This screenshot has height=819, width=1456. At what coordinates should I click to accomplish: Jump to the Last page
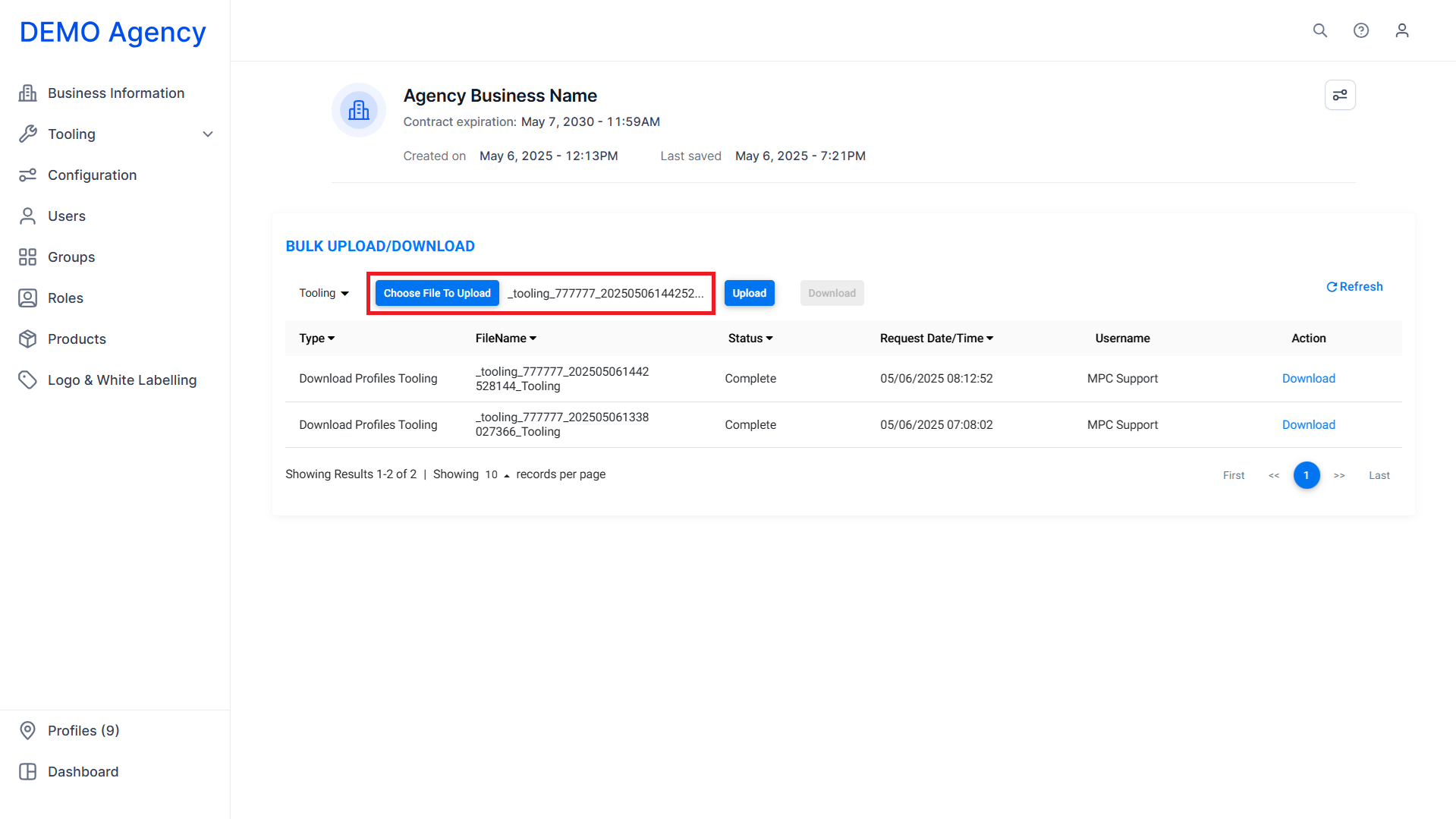pyautogui.click(x=1379, y=475)
